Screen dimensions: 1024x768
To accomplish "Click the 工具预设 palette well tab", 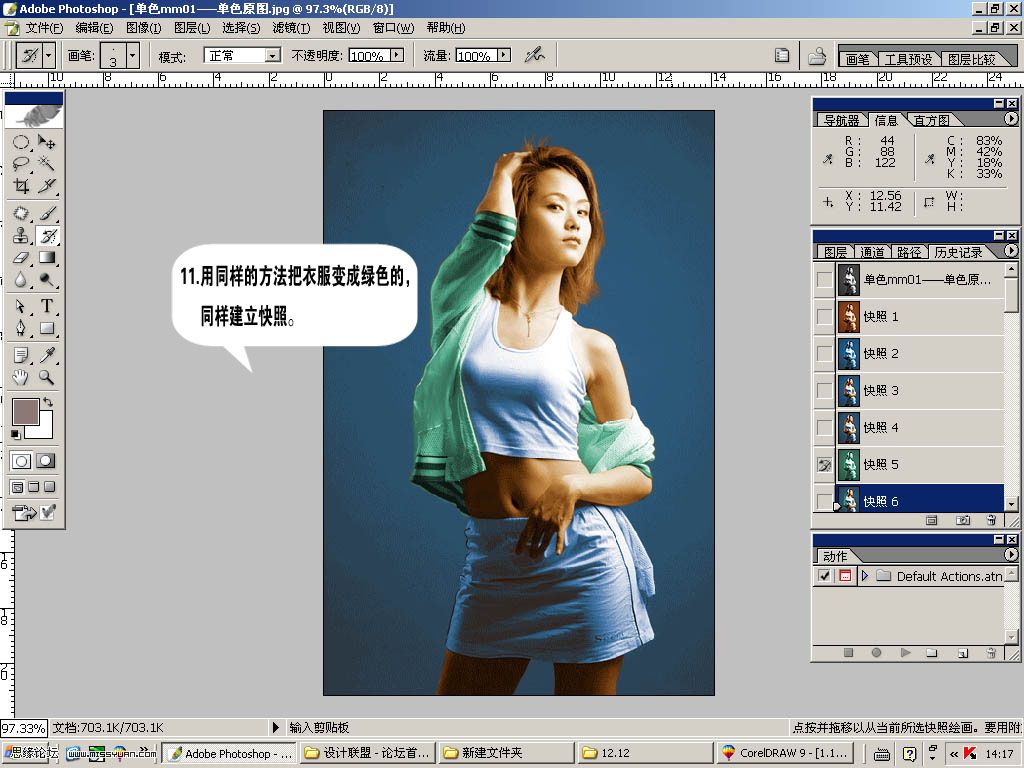I will click(x=908, y=59).
